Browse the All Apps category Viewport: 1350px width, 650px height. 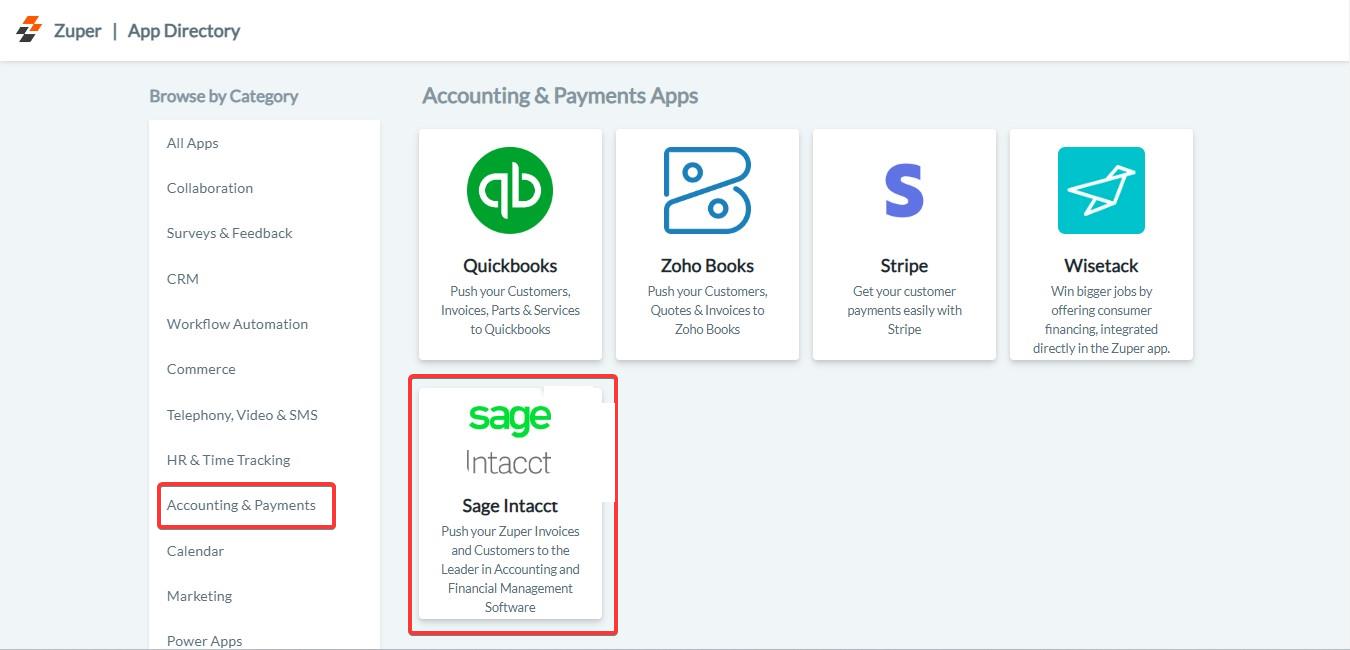[x=192, y=142]
